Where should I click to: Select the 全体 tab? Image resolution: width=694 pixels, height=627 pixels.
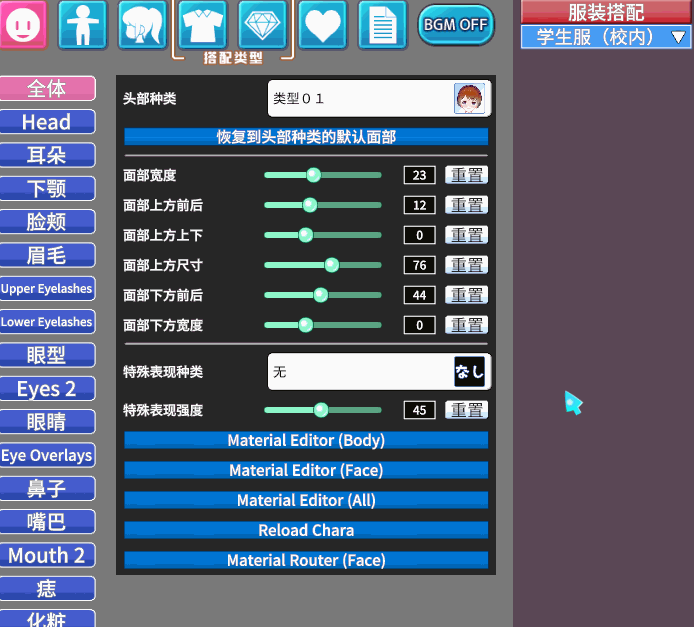coord(47,88)
